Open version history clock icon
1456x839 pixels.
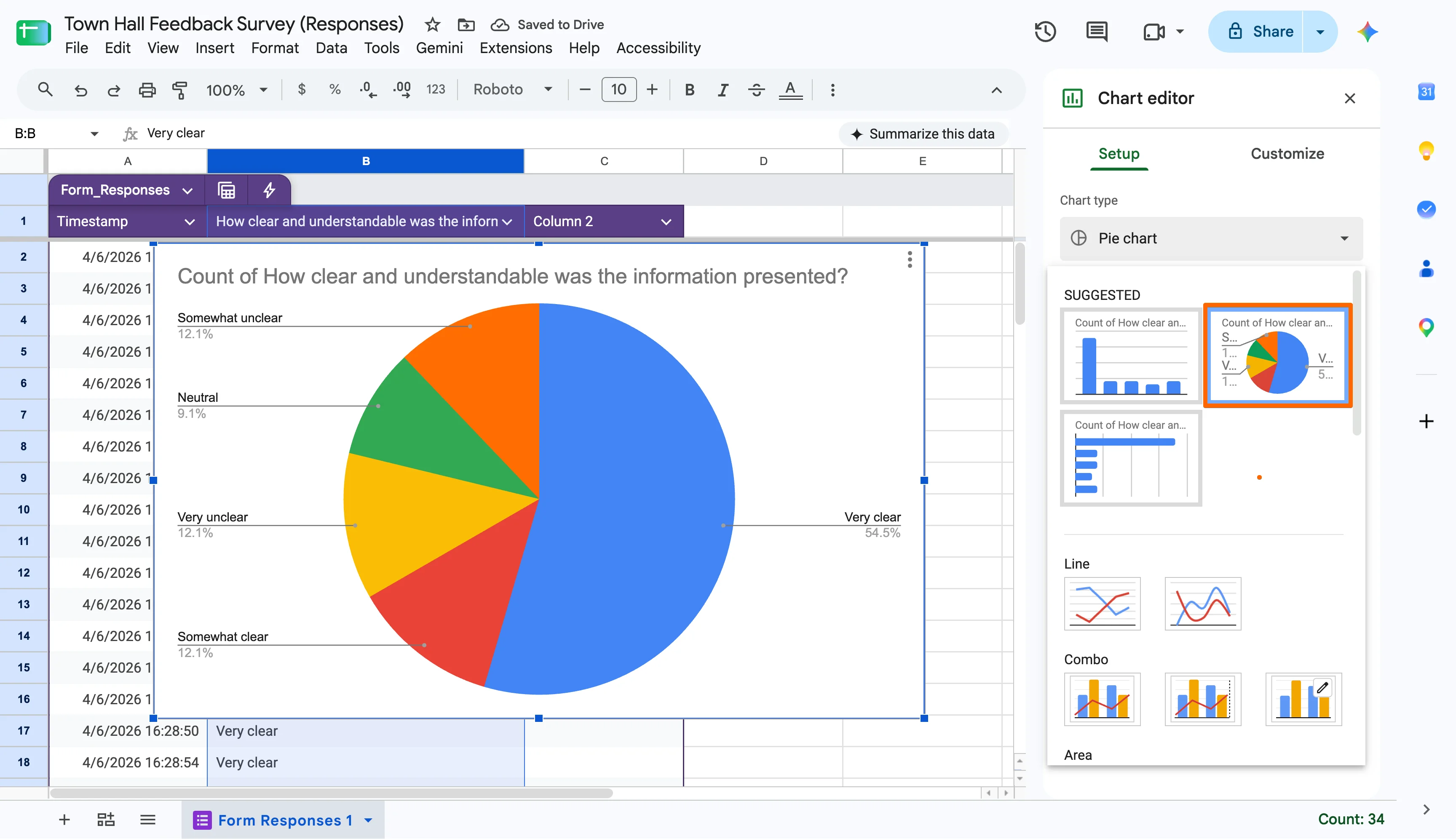pyautogui.click(x=1045, y=32)
